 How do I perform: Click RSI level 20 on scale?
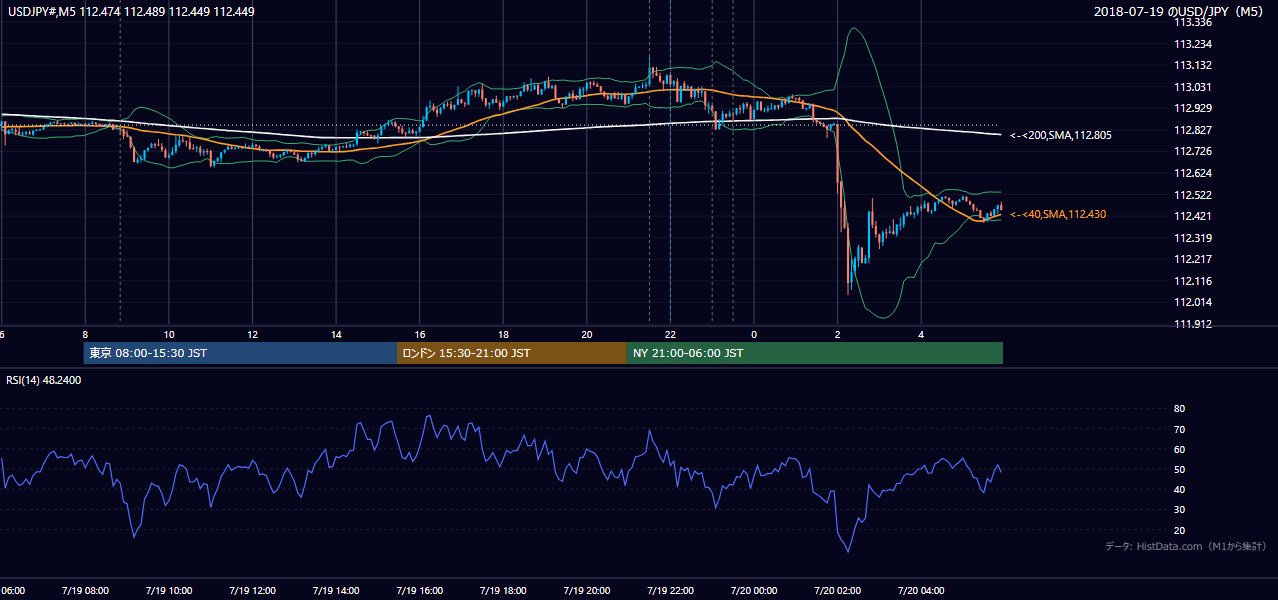click(x=1179, y=530)
